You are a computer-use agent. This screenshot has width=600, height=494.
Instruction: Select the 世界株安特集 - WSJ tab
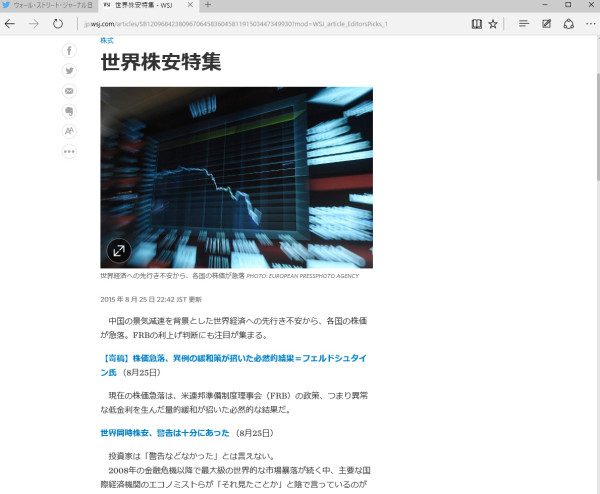(x=143, y=5)
